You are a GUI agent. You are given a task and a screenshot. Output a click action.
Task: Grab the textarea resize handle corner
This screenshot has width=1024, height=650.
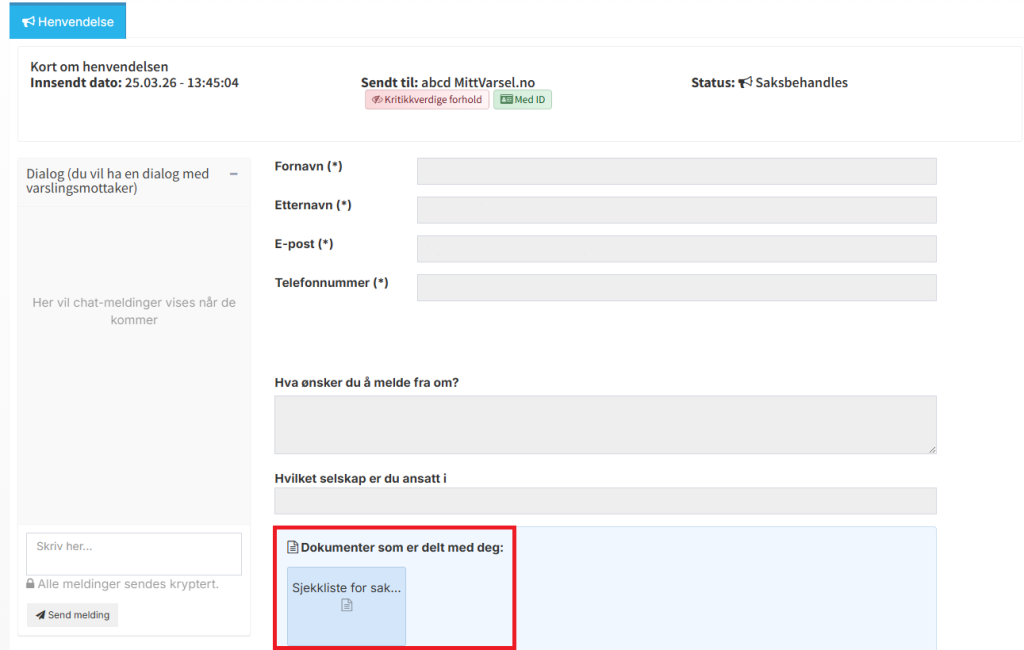(x=932, y=449)
